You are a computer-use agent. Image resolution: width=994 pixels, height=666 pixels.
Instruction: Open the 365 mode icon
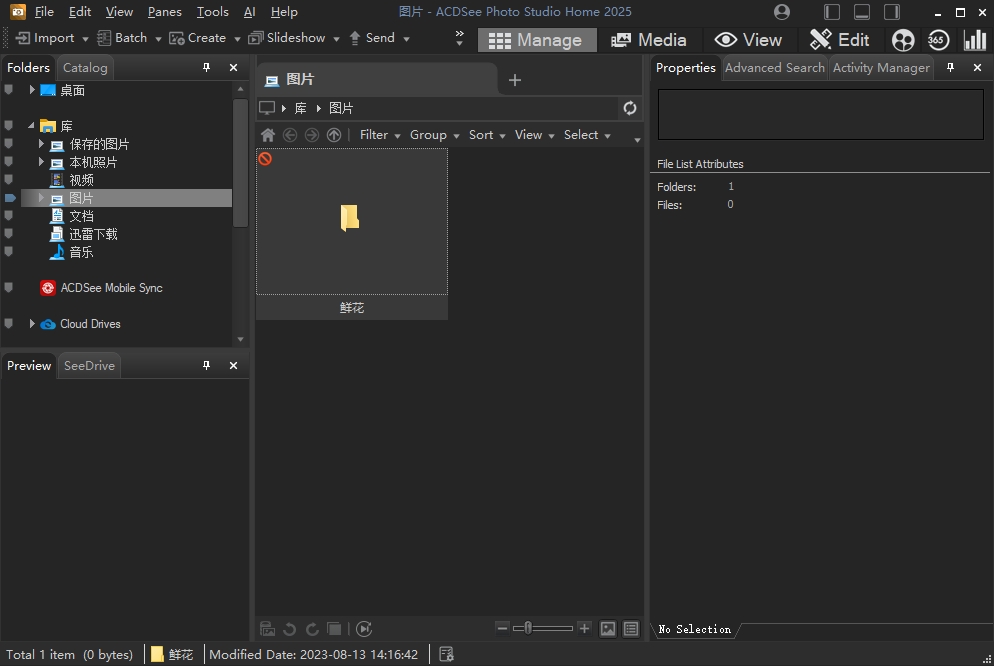click(938, 40)
